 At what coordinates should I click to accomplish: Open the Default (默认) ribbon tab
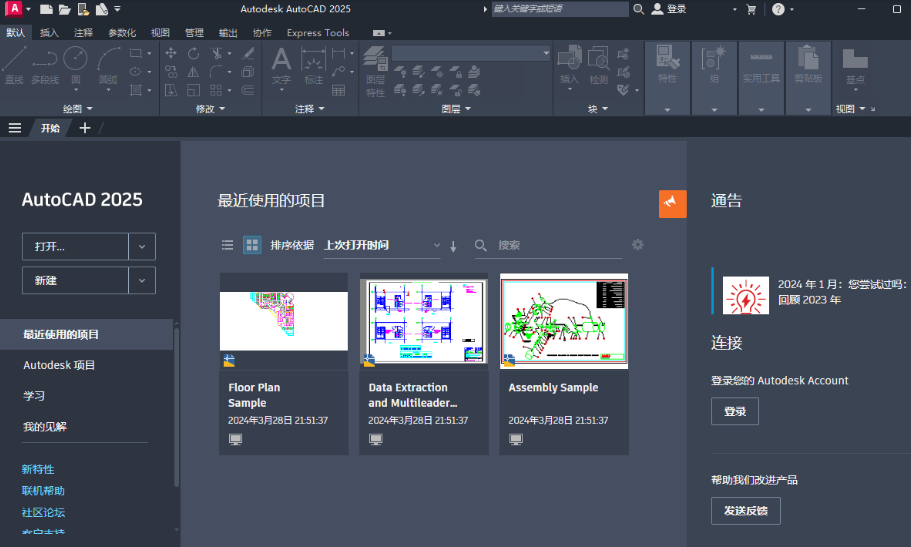tap(15, 33)
